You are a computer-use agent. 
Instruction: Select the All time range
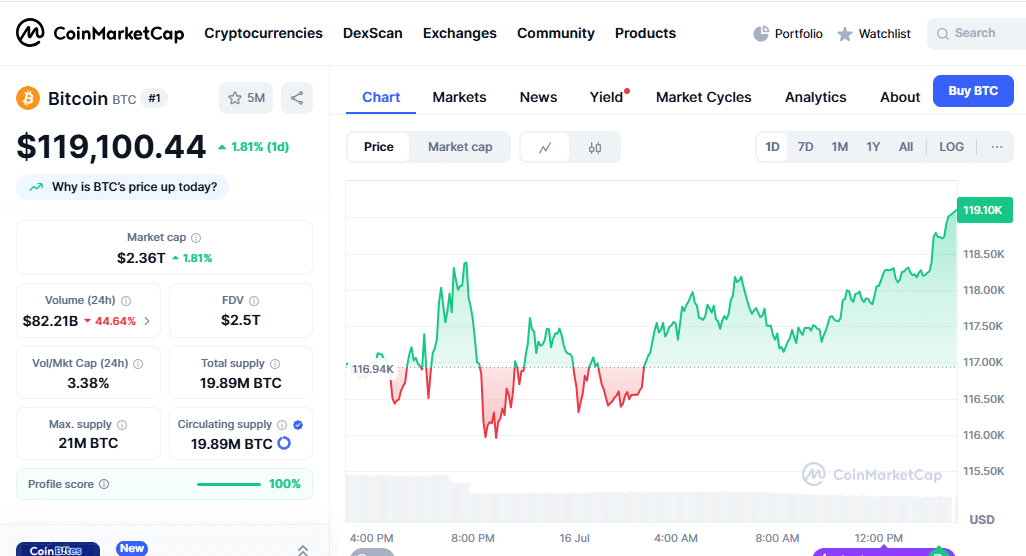point(906,147)
